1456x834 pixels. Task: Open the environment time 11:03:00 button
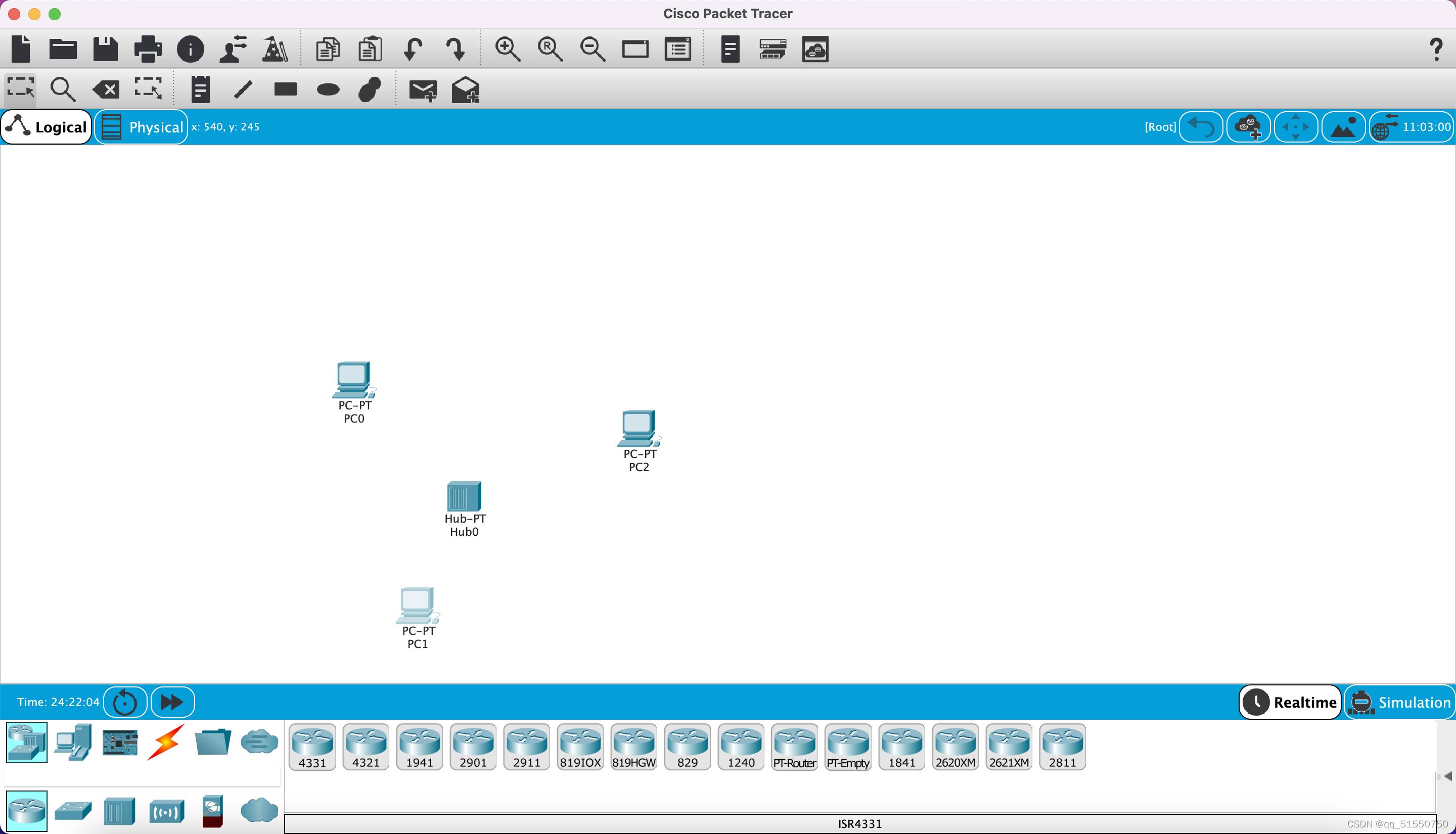click(1412, 126)
